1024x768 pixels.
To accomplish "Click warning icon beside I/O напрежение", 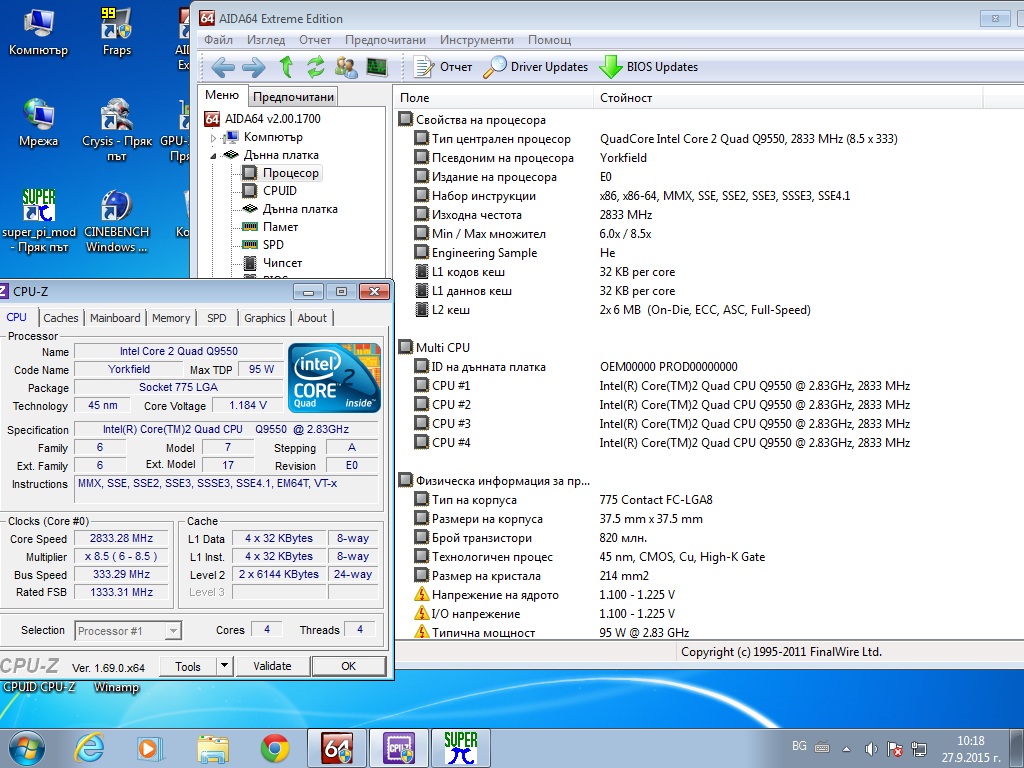I will point(422,613).
